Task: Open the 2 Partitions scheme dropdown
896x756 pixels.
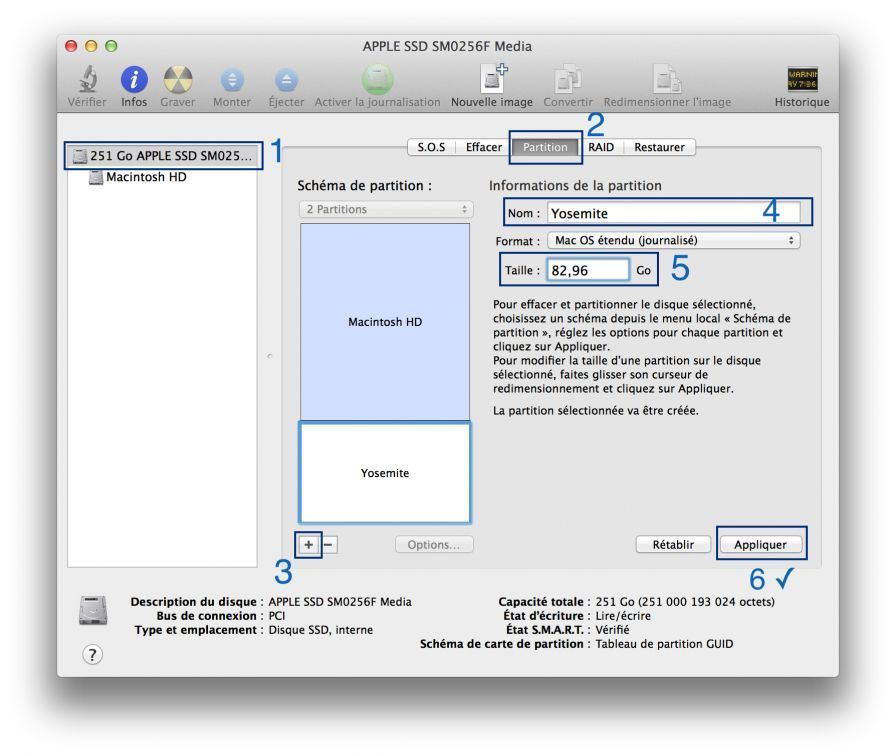Action: coord(386,209)
